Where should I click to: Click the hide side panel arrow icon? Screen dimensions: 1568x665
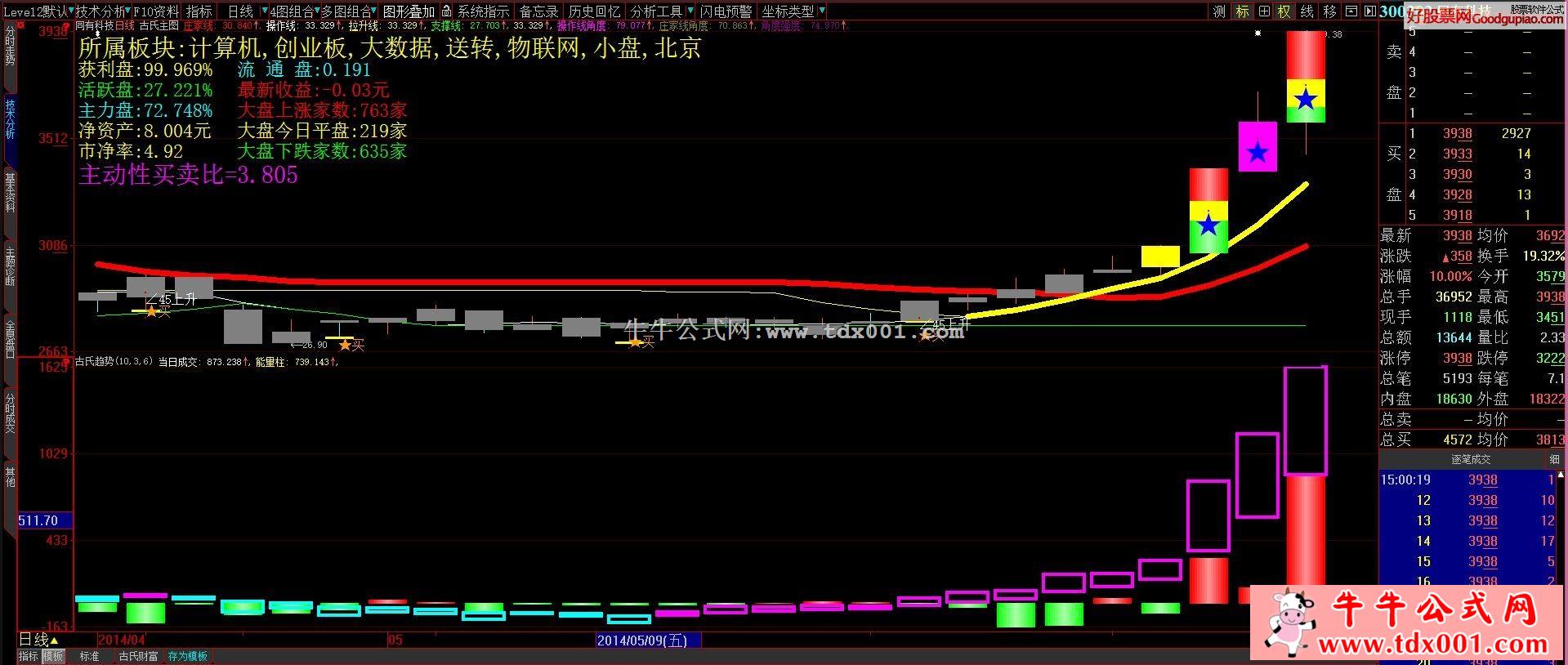click(1369, 11)
